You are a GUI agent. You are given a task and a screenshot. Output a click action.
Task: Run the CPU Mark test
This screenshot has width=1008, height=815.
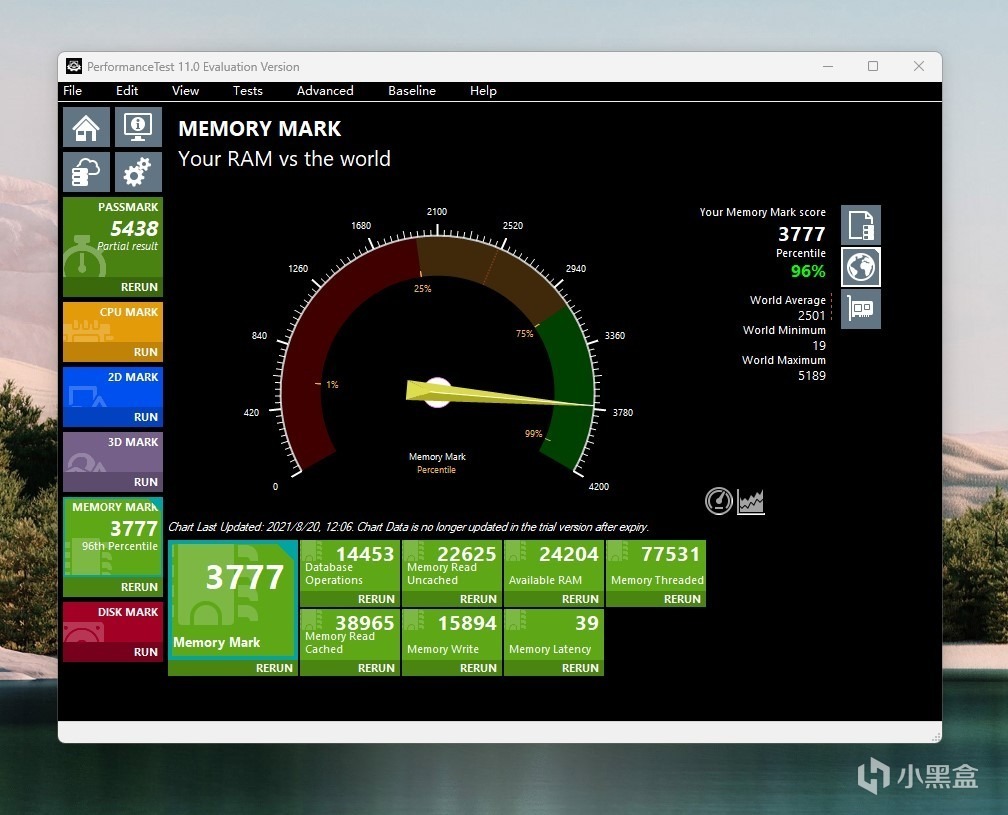coord(145,352)
